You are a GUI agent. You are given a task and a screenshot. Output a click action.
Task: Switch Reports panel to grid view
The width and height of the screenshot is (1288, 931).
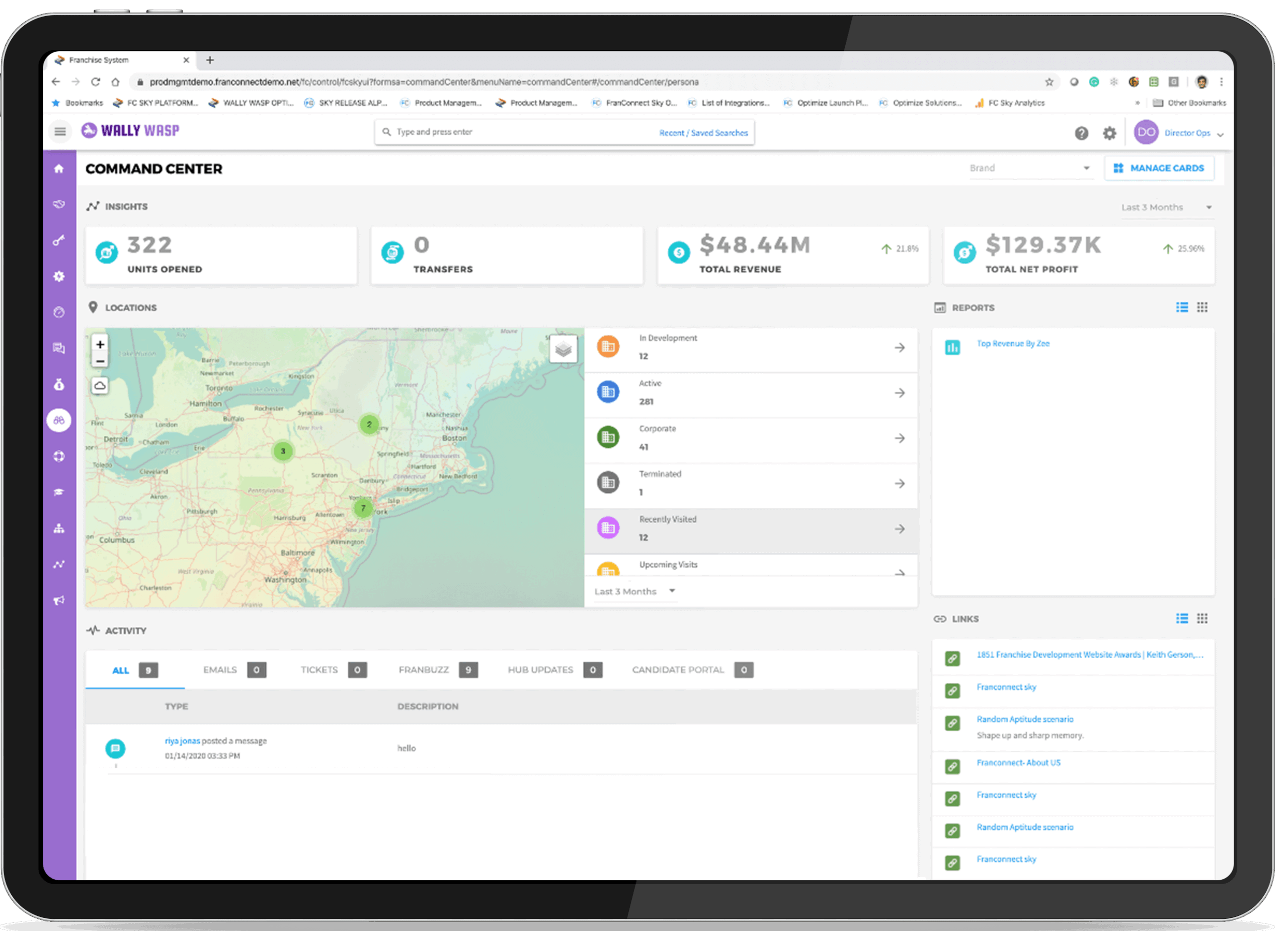[x=1202, y=307]
